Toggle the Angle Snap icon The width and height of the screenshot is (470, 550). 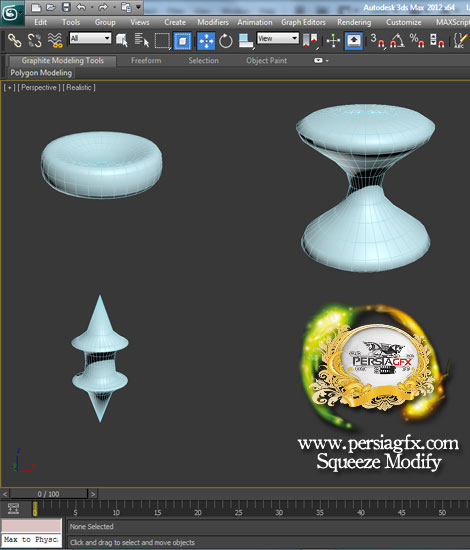click(x=397, y=41)
